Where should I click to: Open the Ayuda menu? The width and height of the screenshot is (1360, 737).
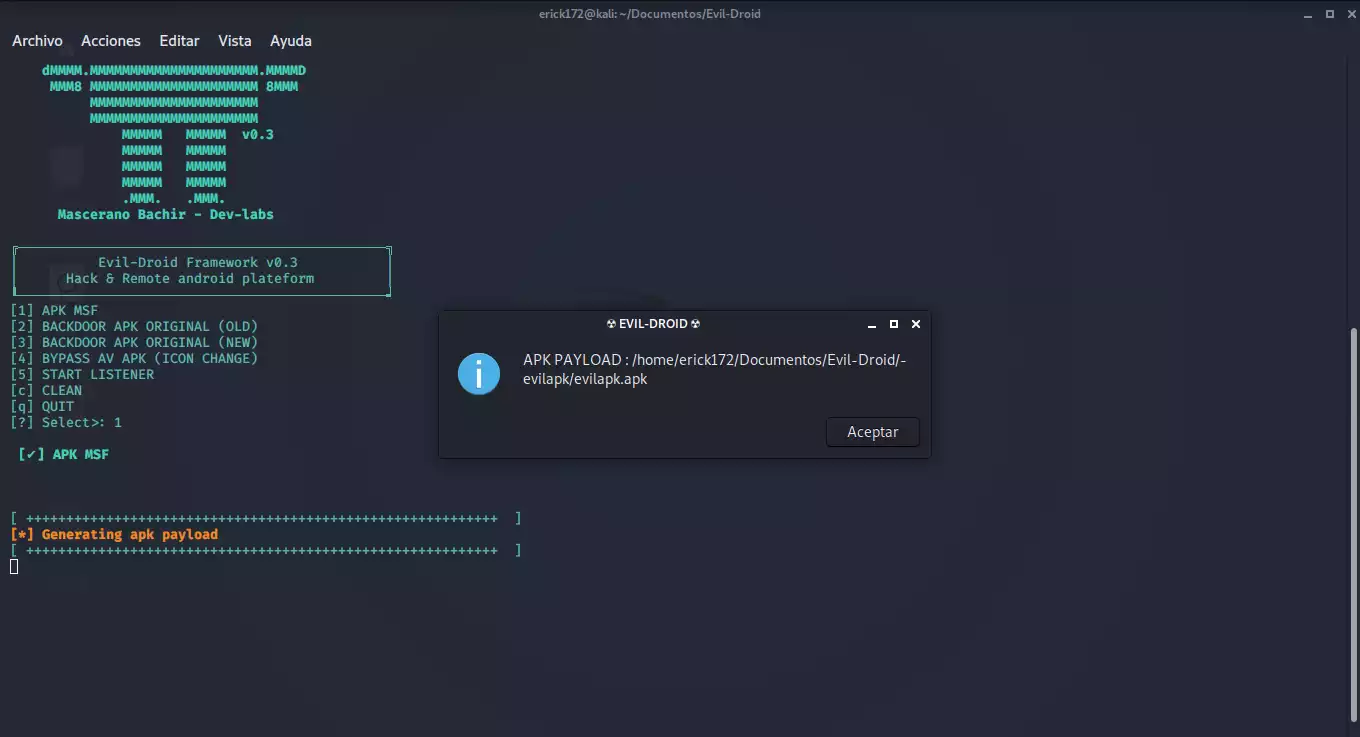coord(291,41)
